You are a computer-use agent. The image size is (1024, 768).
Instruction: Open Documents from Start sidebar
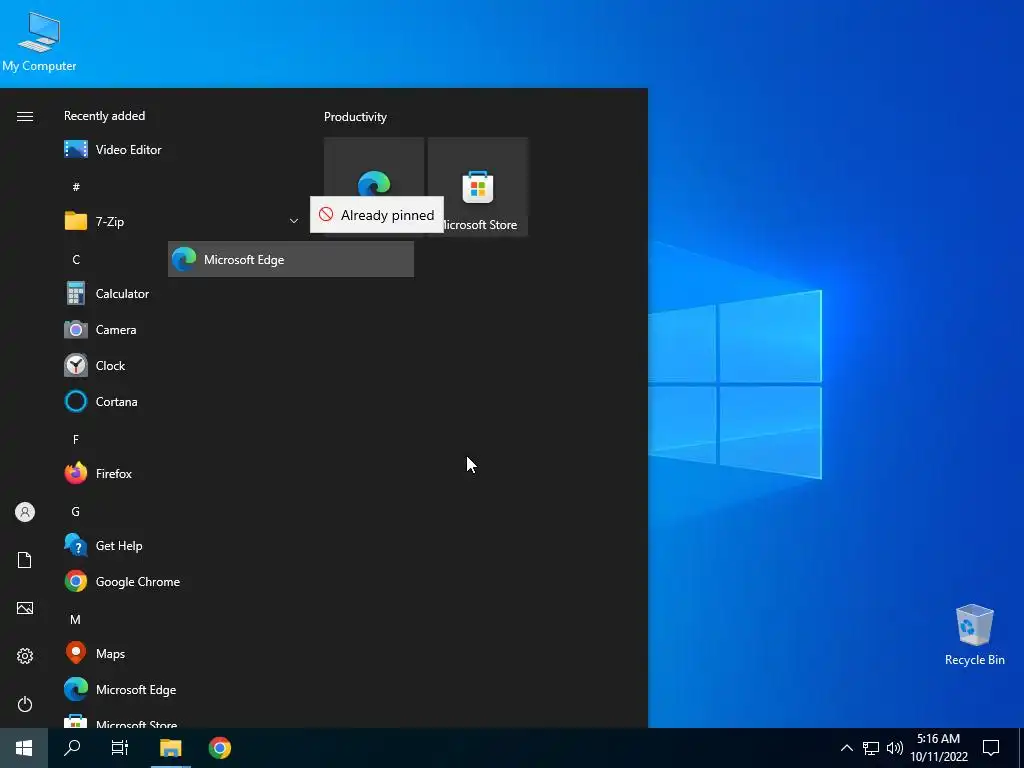coord(25,560)
